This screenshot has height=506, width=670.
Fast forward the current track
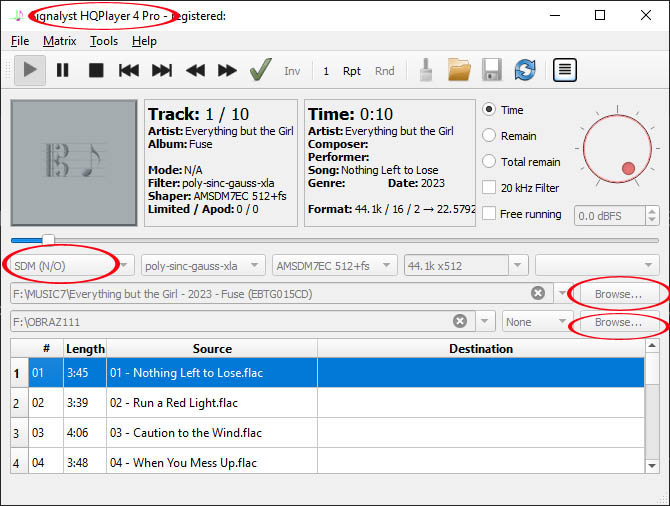pos(227,70)
